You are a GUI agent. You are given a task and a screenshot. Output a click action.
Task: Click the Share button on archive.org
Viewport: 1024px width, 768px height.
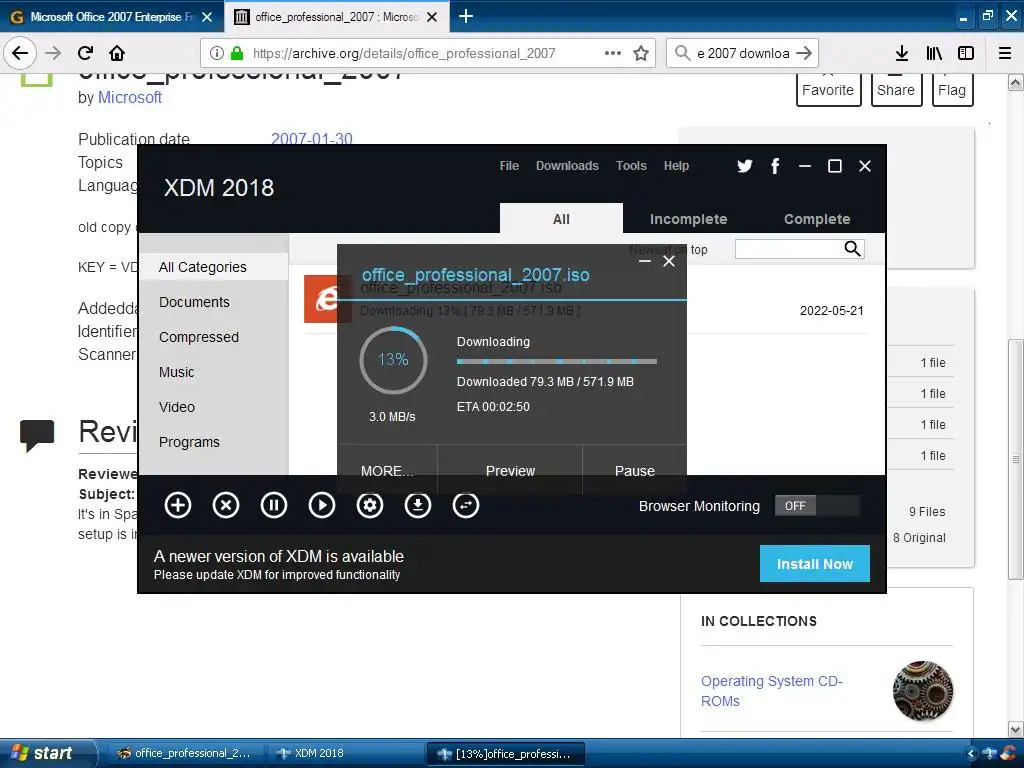(x=896, y=90)
